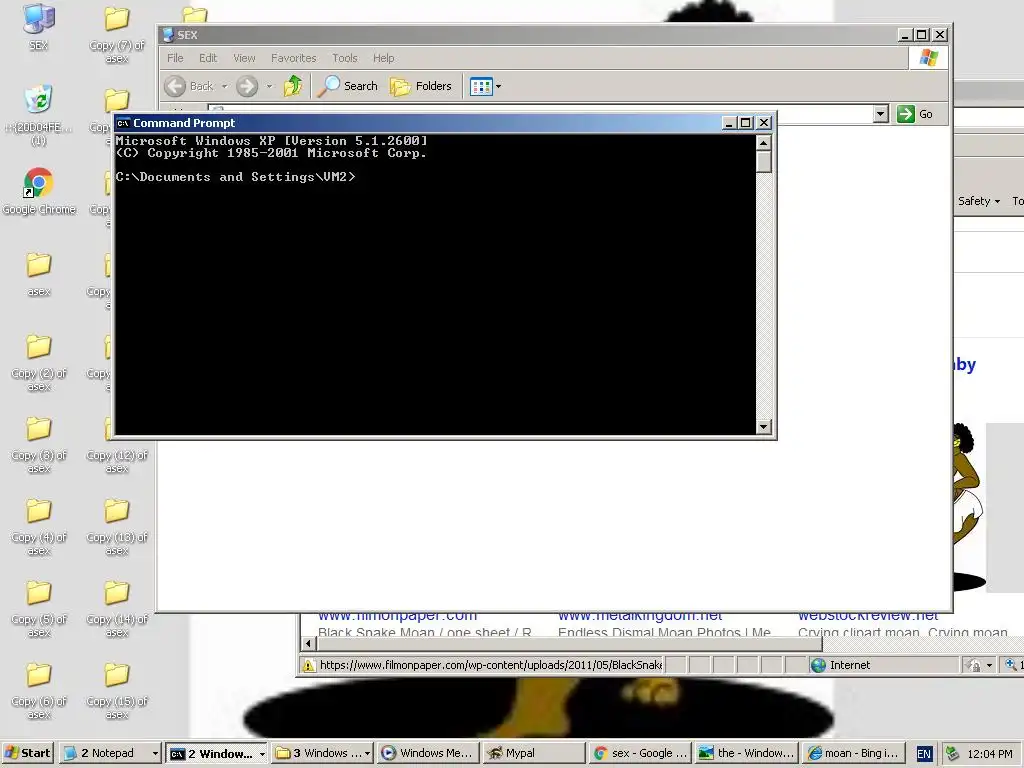Screen dimensions: 1024x768
Task: Open the Safety dropdown in Internet Explorer
Action: pyautogui.click(x=979, y=201)
